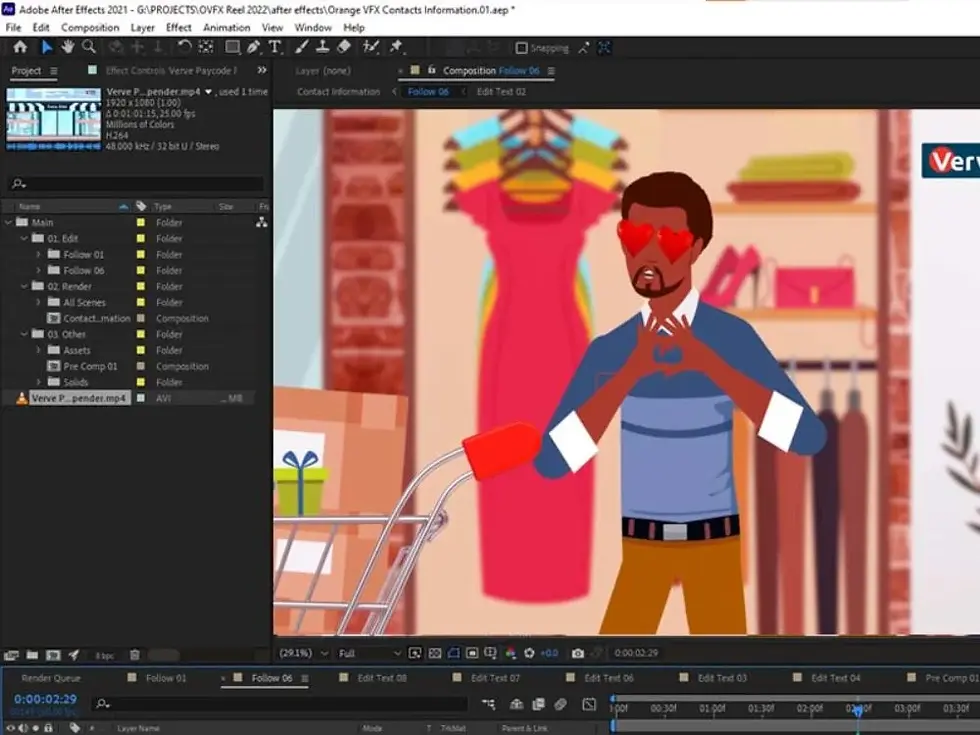Image resolution: width=980 pixels, height=735 pixels.
Task: Toggle the composition lock icon
Action: pyautogui.click(x=432, y=71)
